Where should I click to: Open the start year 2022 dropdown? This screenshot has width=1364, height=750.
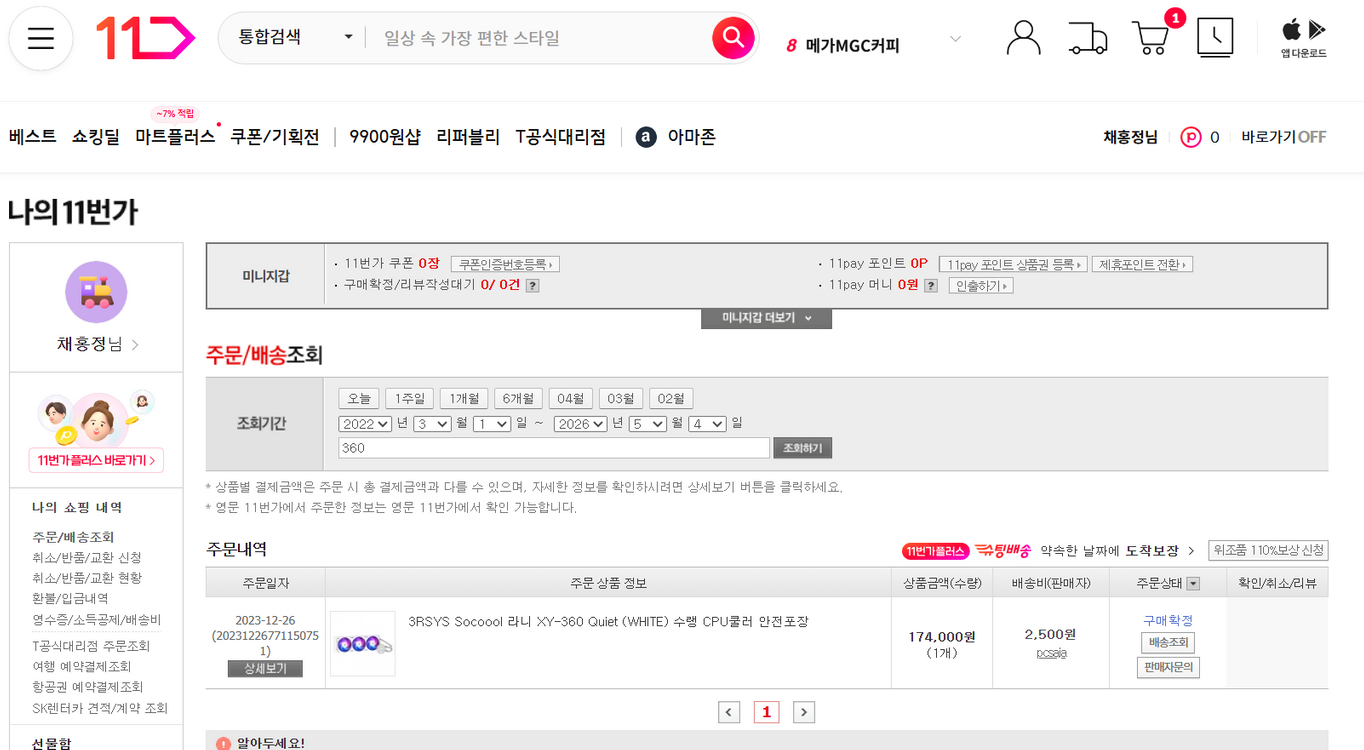coord(364,424)
